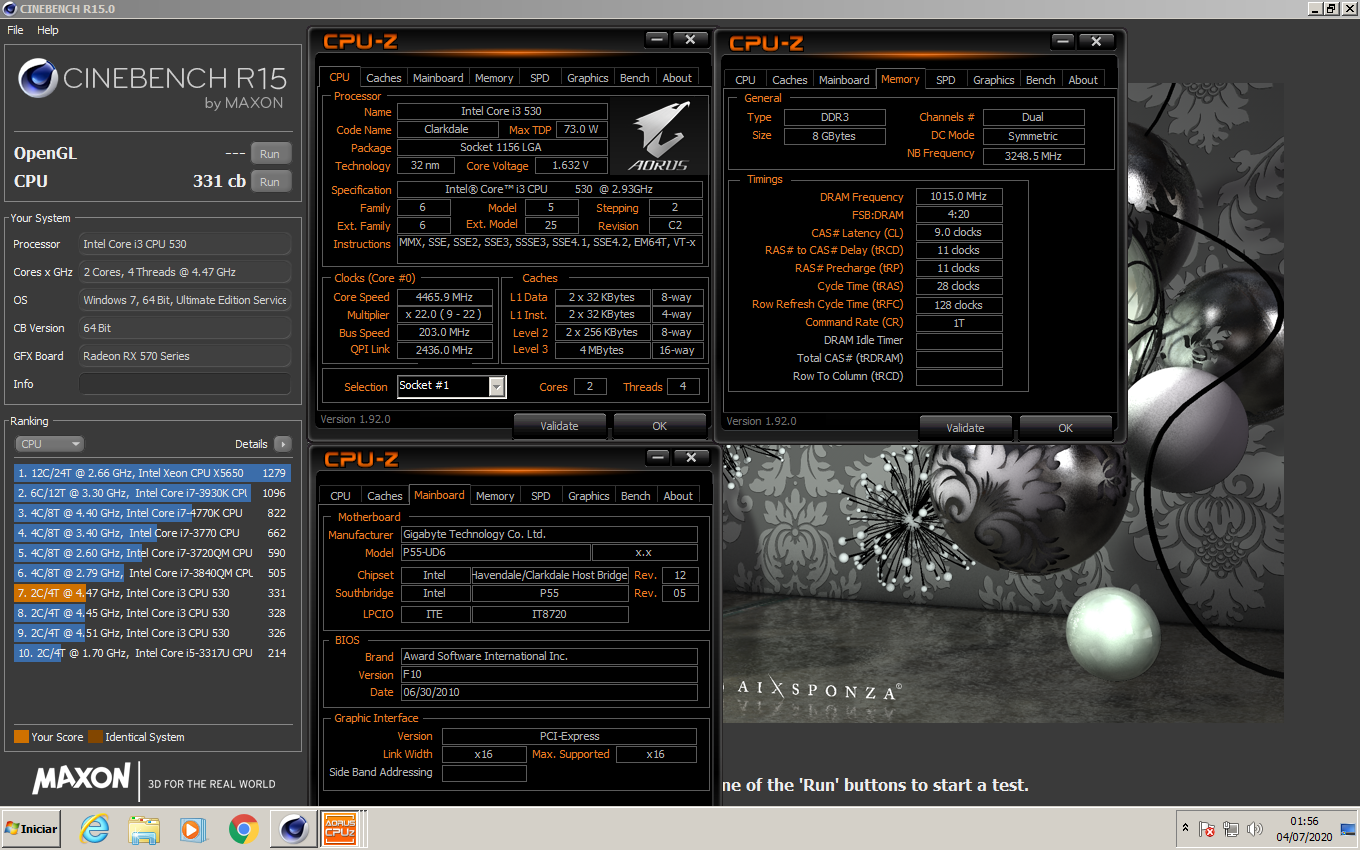Open Memory tab in Mainboard CPU-Z window
This screenshot has height=850, width=1360.
pos(495,496)
